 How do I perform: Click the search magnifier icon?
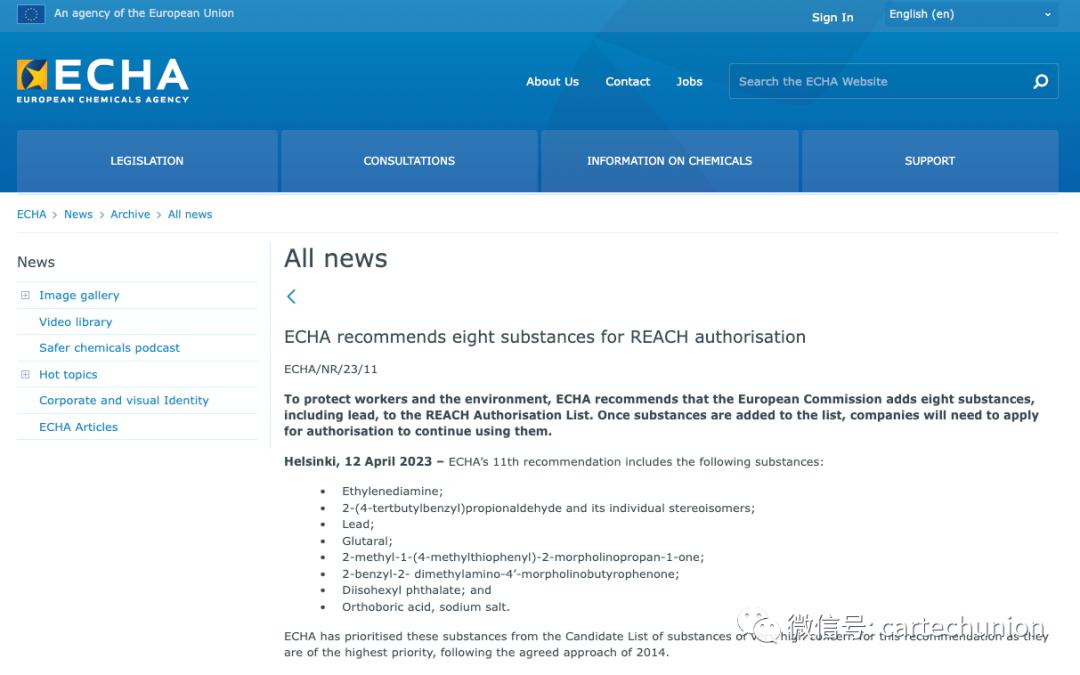tap(1040, 81)
